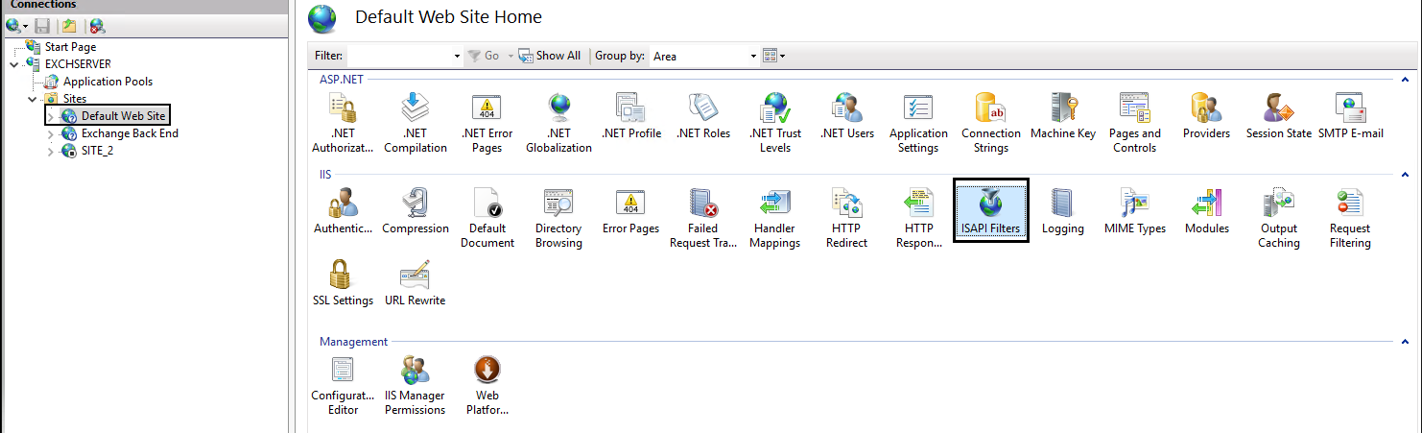Open the view mode dropdown

tap(773, 56)
